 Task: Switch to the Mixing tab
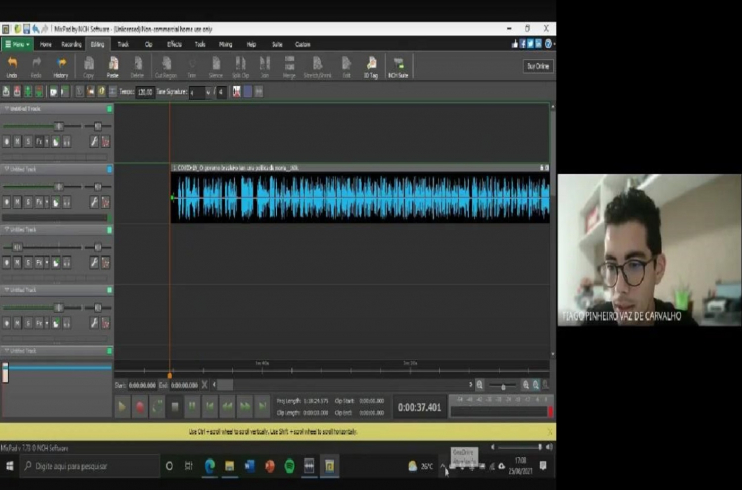pos(225,45)
